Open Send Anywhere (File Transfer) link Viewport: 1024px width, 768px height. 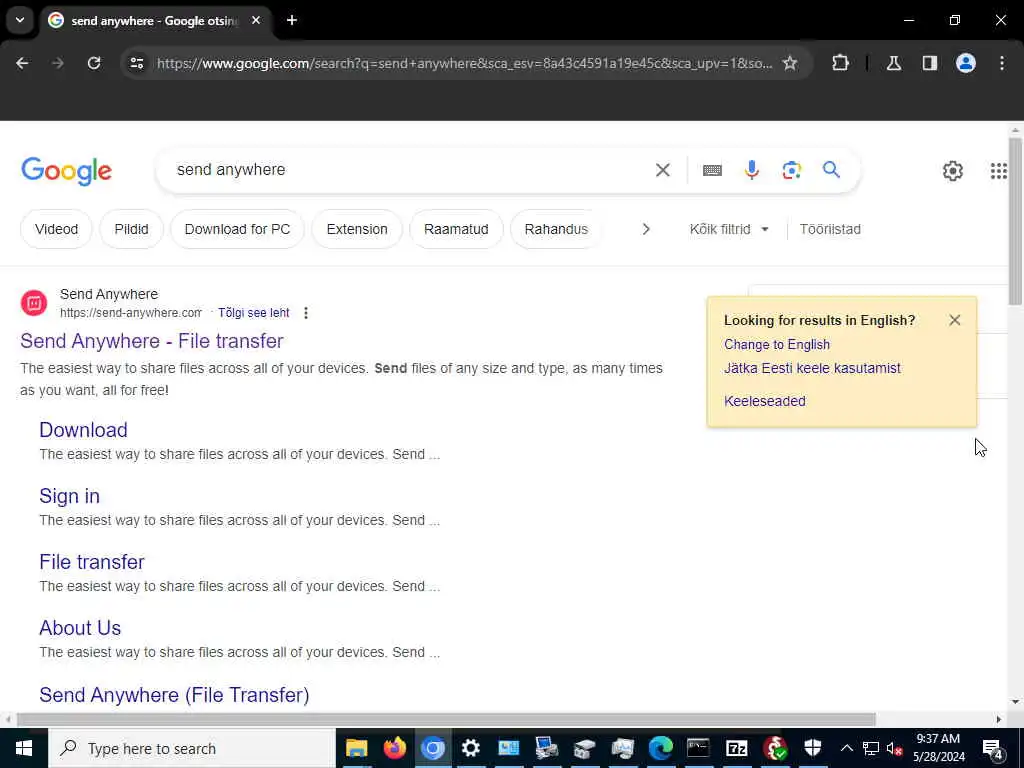coord(174,695)
